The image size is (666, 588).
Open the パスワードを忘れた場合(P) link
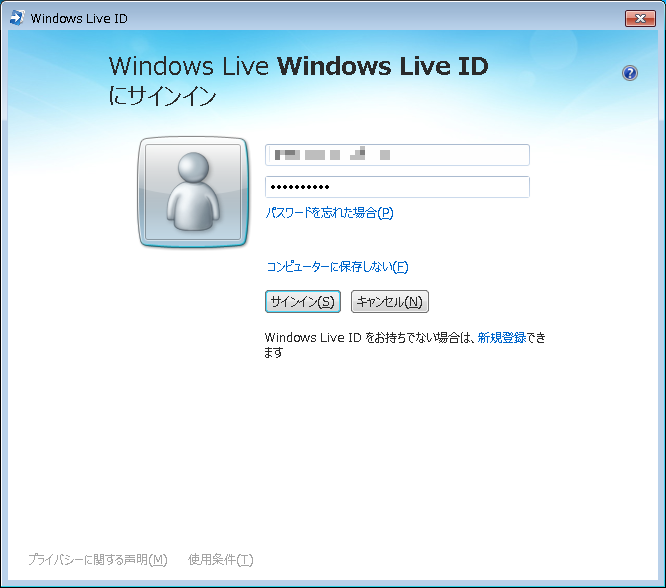click(330, 212)
